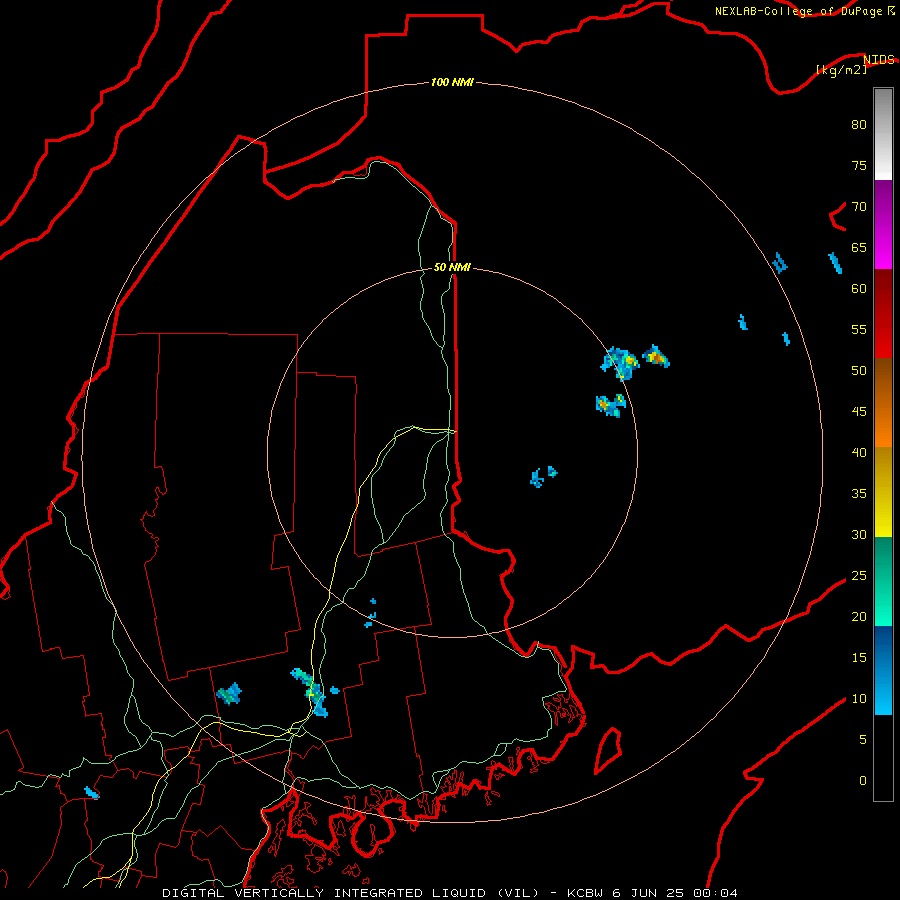Pick the green color bar segment
The height and width of the screenshot is (900, 900).
(883, 581)
